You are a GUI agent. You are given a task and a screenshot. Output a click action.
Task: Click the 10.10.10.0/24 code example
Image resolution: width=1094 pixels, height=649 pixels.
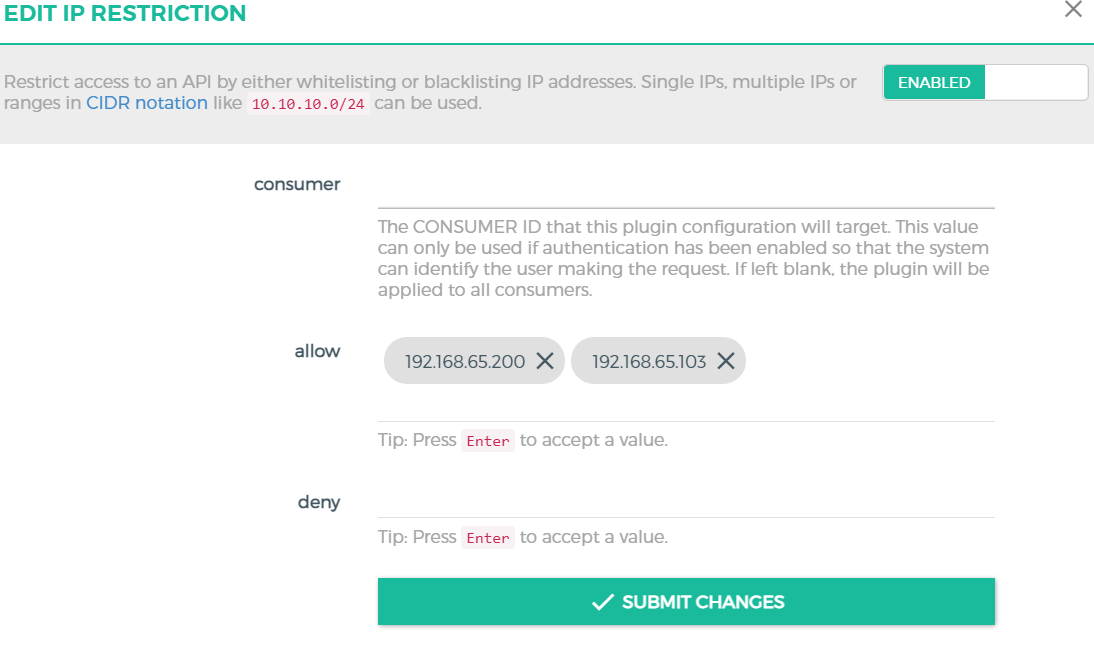point(308,105)
